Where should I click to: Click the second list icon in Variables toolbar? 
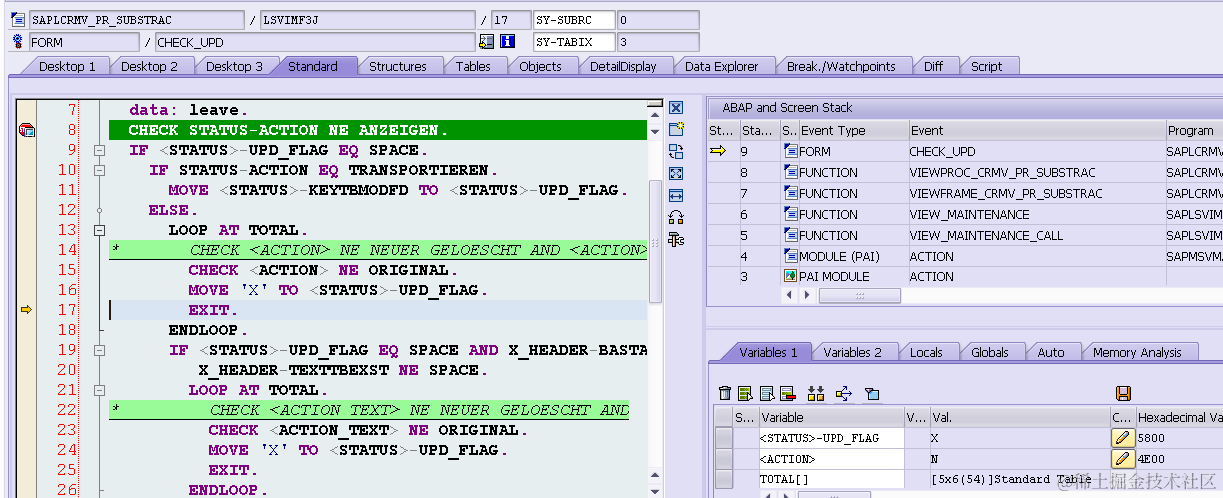767,394
